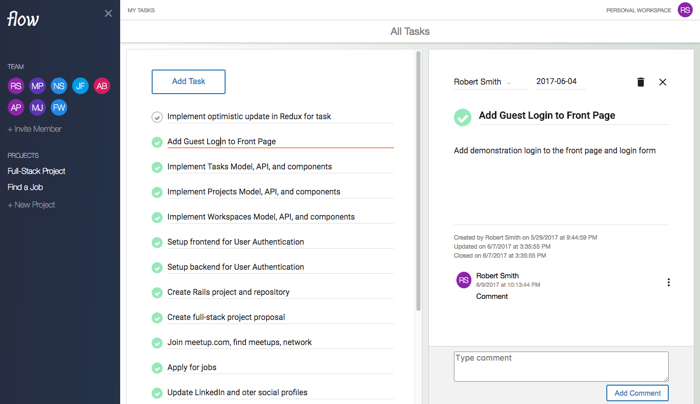The height and width of the screenshot is (404, 700).
Task: Select the AB team member avatar
Action: 102,86
